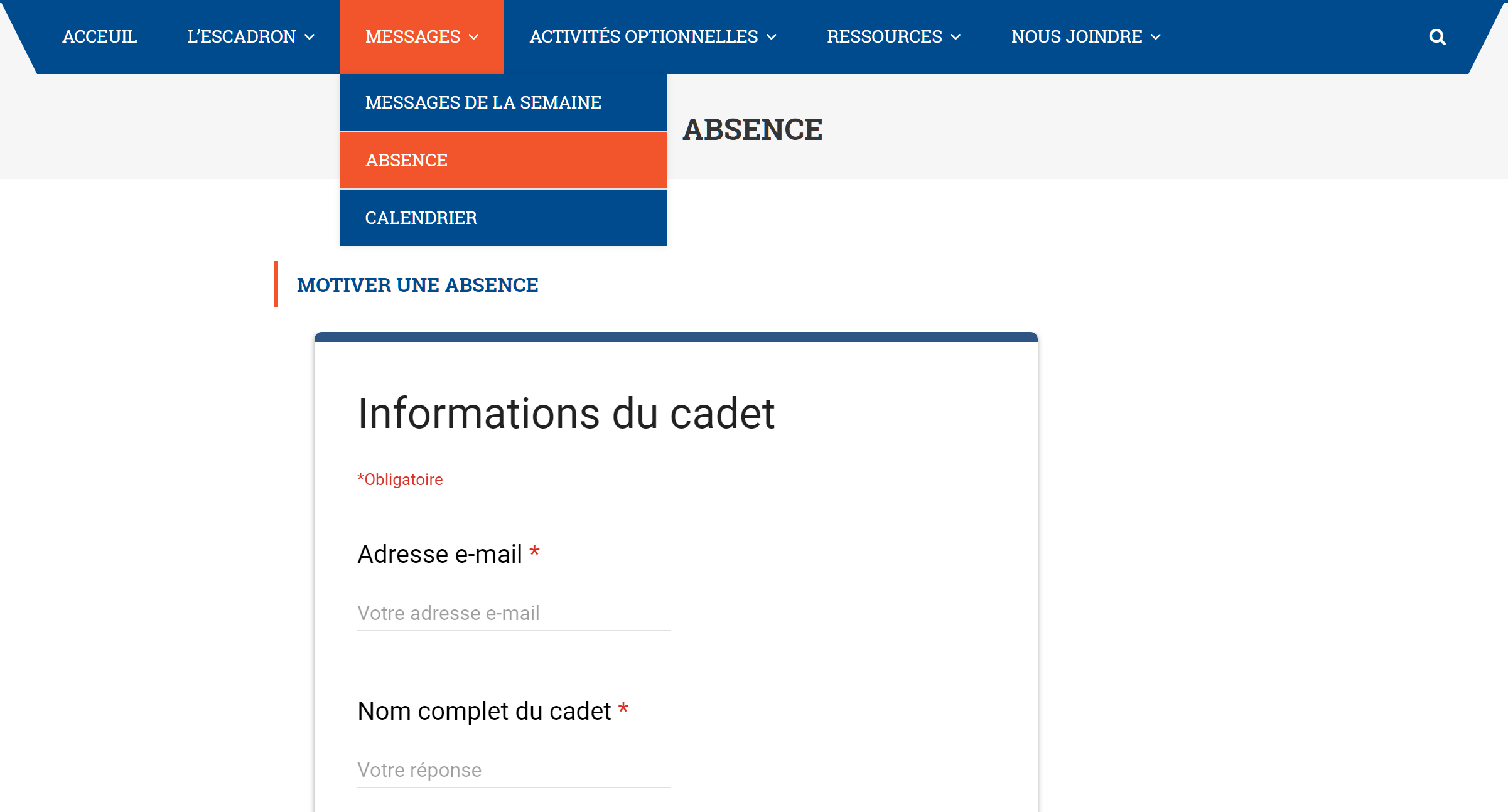The width and height of the screenshot is (1508, 812).
Task: Click the search magnifier icon
Action: click(1437, 37)
